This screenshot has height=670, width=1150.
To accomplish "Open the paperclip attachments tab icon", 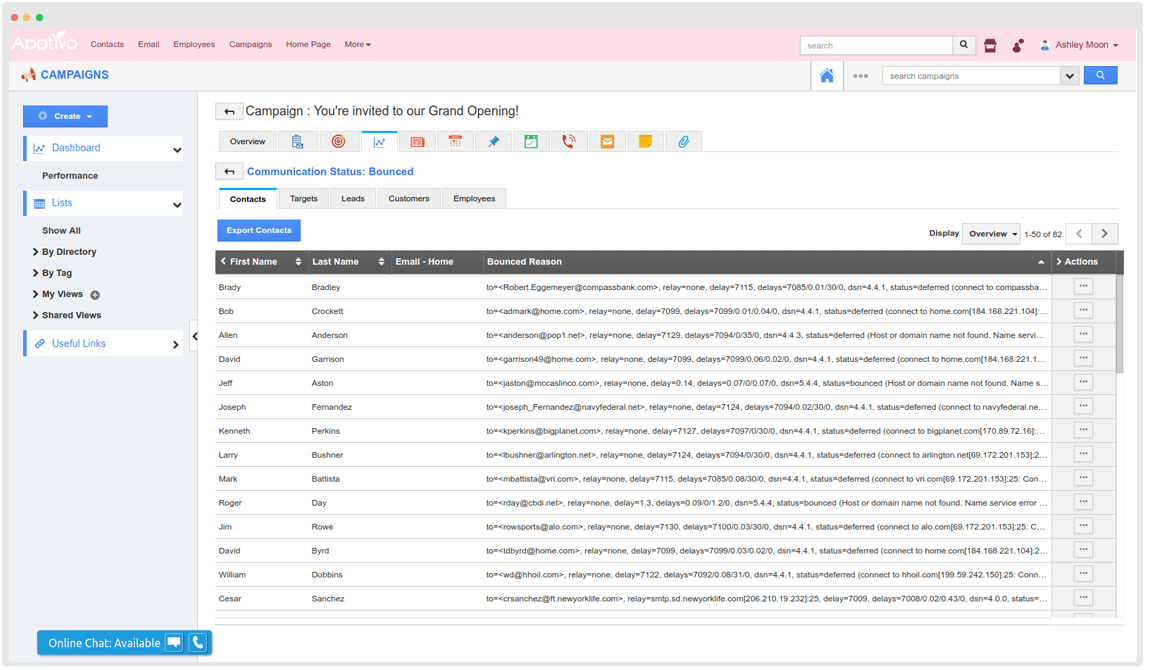I will (x=683, y=142).
